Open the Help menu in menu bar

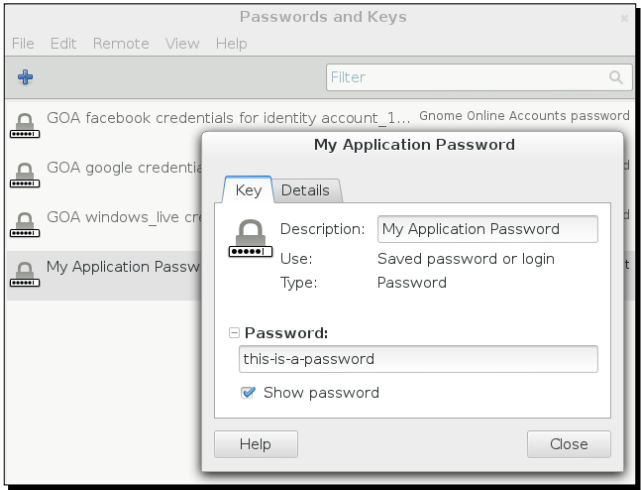coord(231,44)
